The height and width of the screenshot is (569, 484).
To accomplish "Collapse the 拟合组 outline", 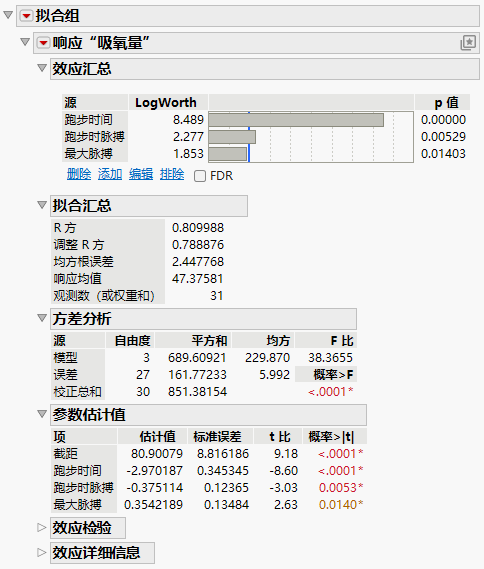I will tap(8, 15).
